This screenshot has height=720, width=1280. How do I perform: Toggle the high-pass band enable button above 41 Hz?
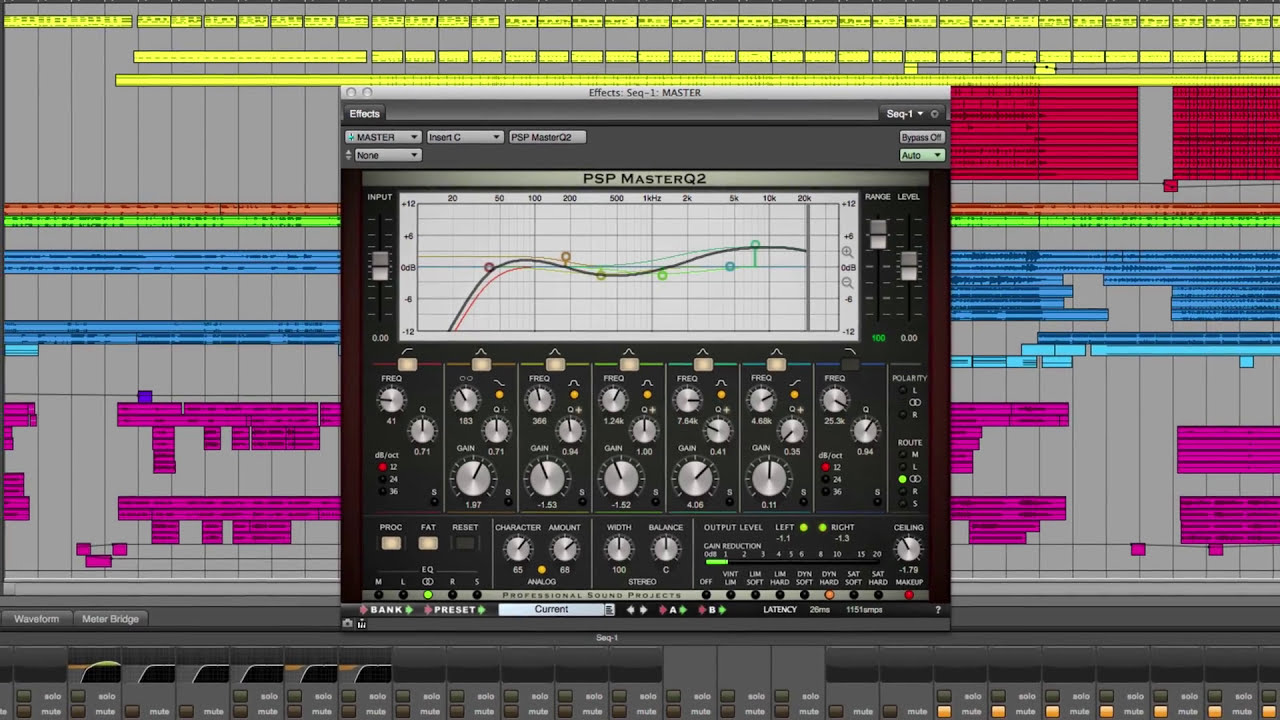[407, 364]
